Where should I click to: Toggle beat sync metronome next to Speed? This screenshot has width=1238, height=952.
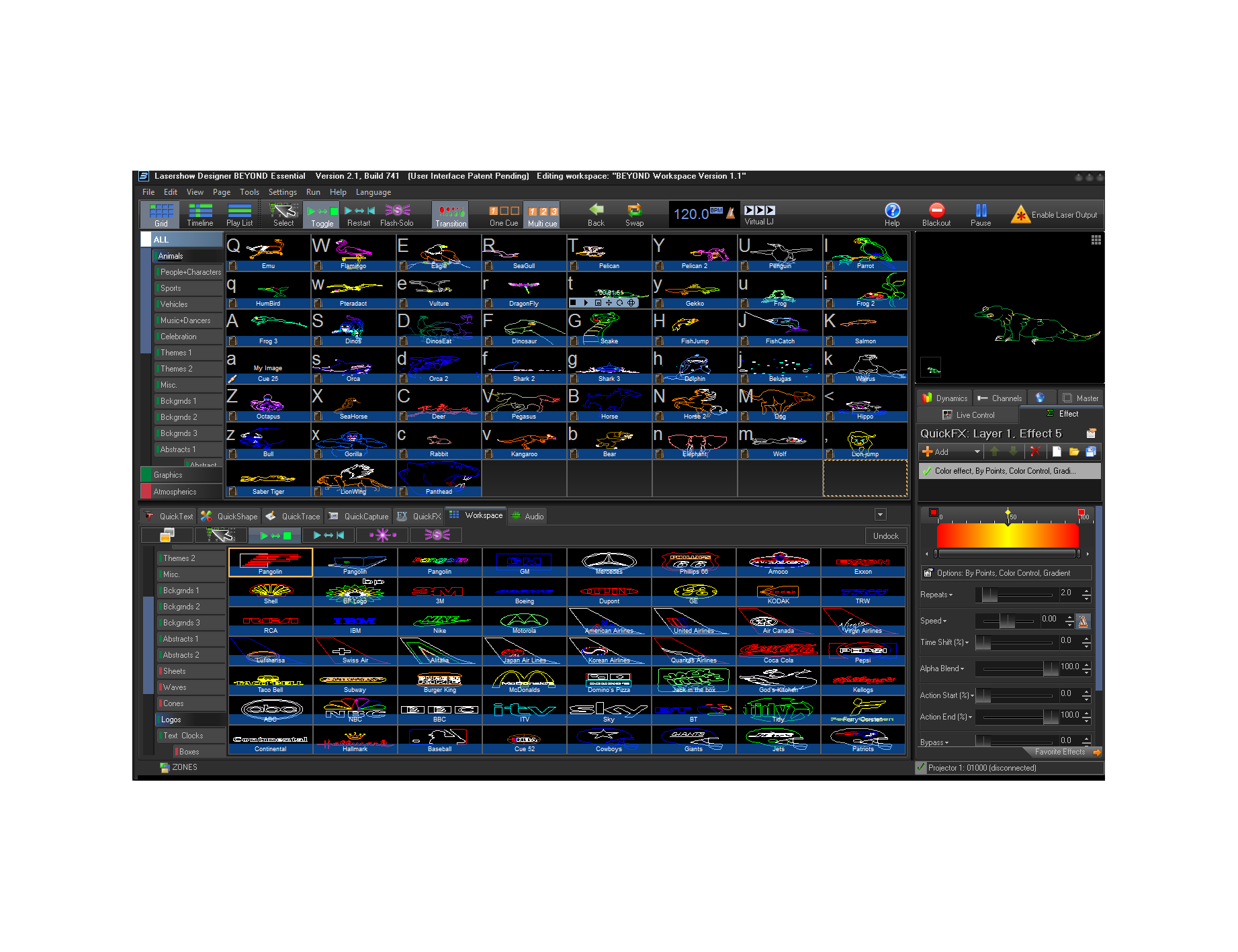1083,621
